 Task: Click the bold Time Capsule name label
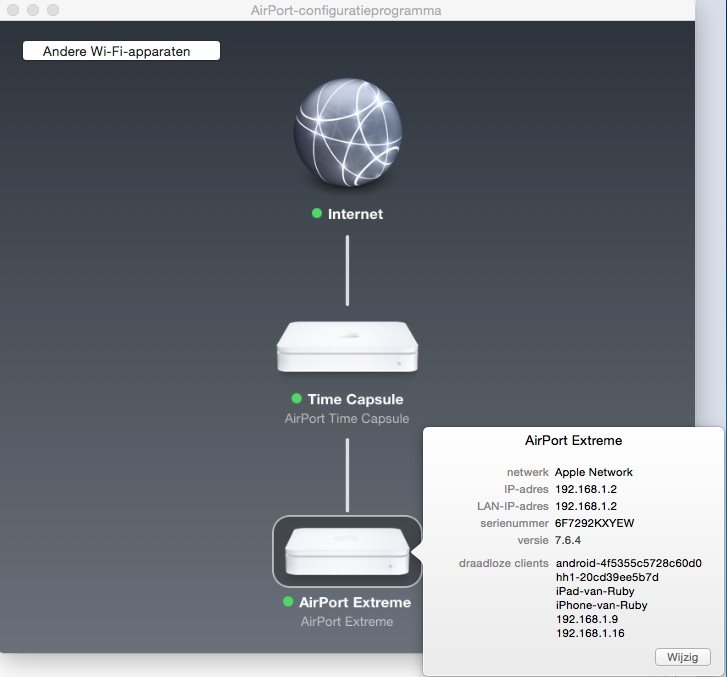click(x=355, y=399)
